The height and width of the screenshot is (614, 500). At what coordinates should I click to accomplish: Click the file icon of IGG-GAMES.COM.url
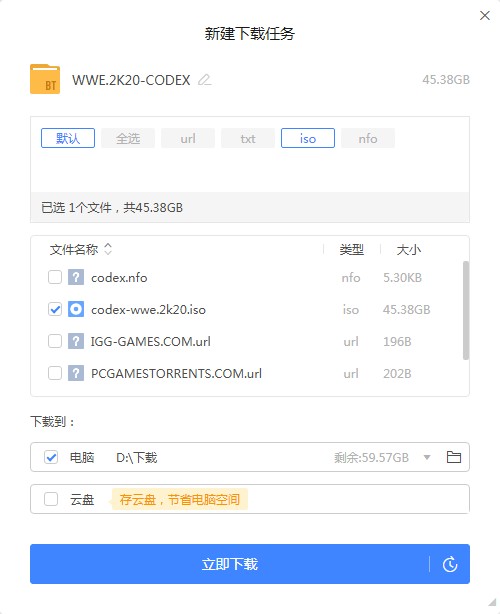pyautogui.click(x=76, y=341)
